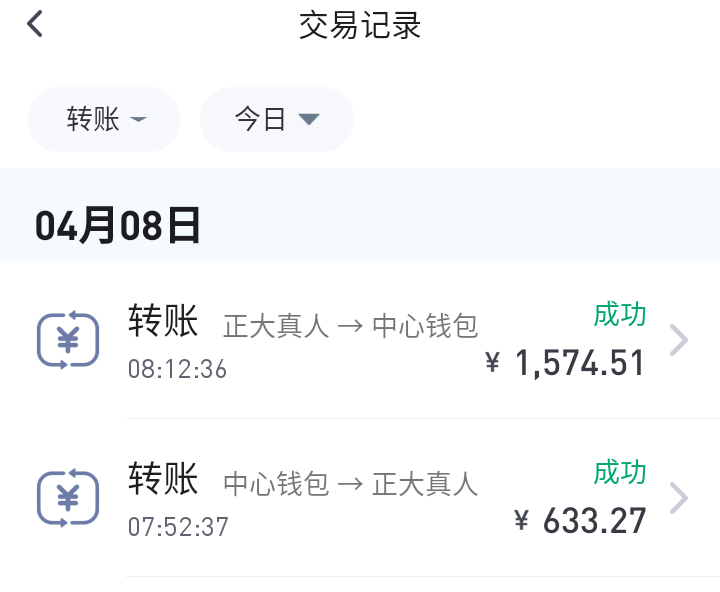The image size is (720, 592).
Task: Open details chevron for the ¥1,574.51 transfer
Action: click(679, 341)
